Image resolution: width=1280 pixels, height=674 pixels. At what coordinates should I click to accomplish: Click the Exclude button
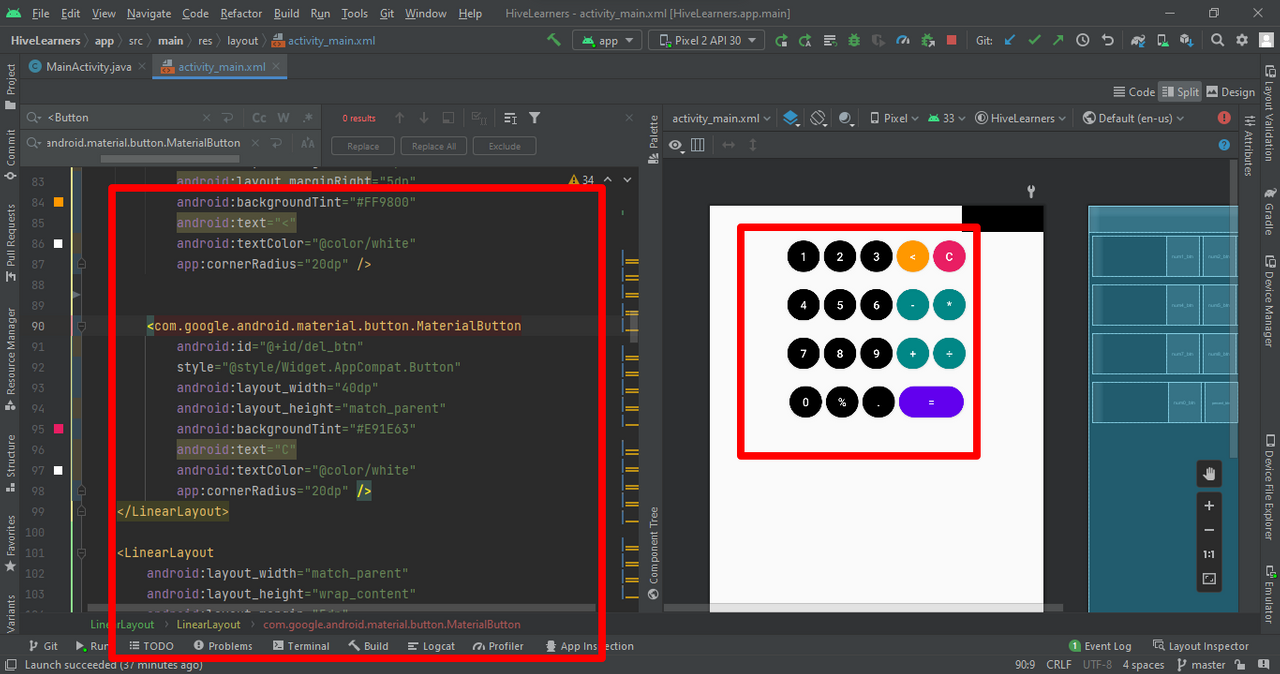click(505, 146)
